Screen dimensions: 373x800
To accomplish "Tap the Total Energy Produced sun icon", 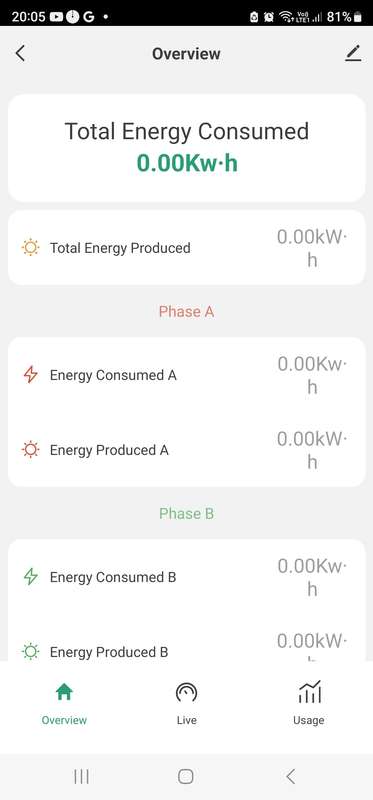I will (31, 247).
